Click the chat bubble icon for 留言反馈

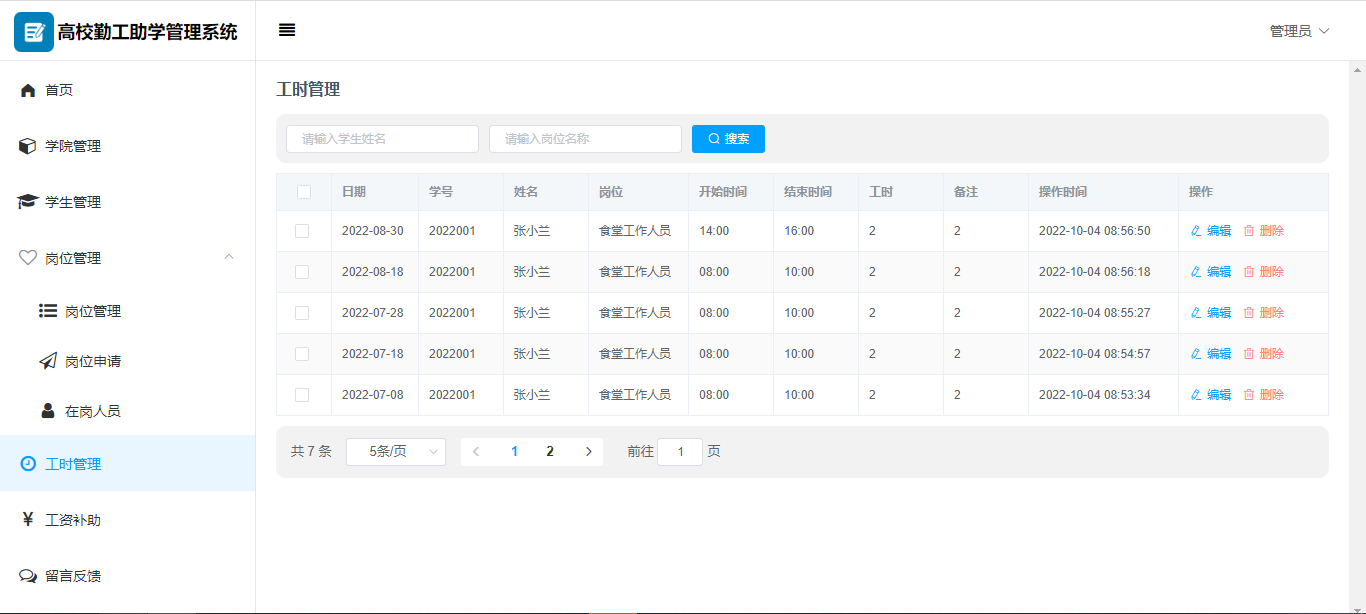28,576
